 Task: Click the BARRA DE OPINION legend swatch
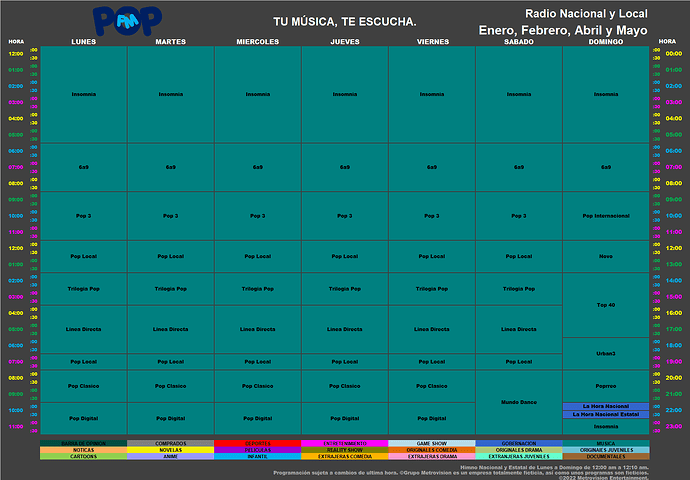(84, 443)
